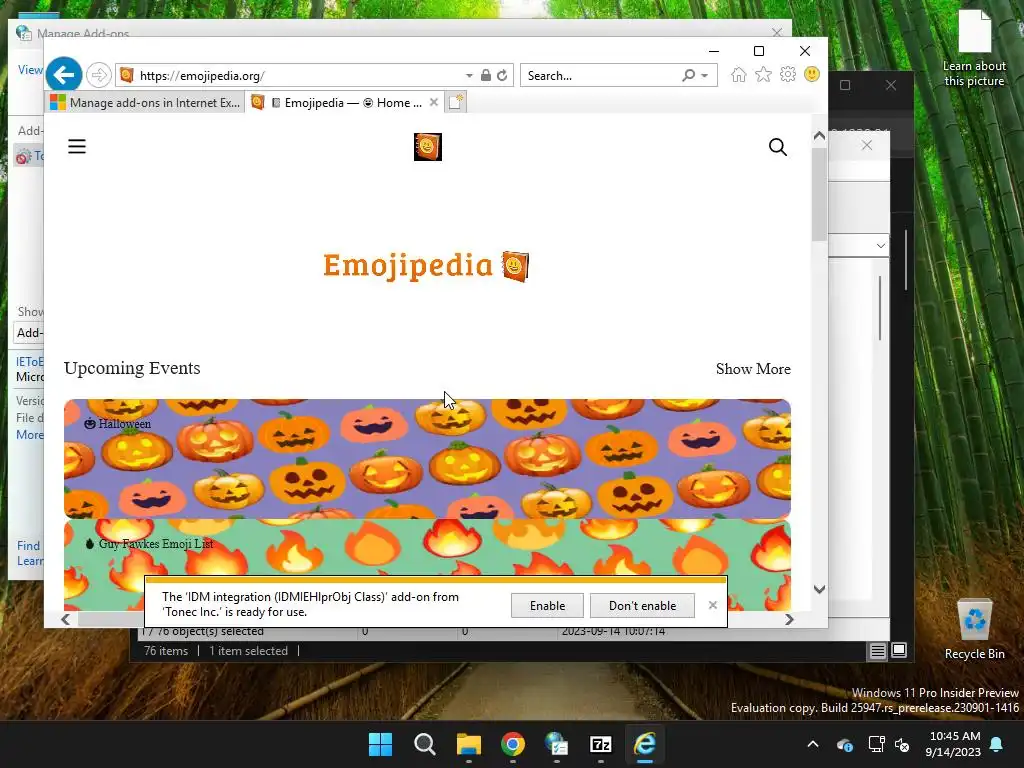
Task: Select the Emojipedia Home tab
Action: (345, 103)
